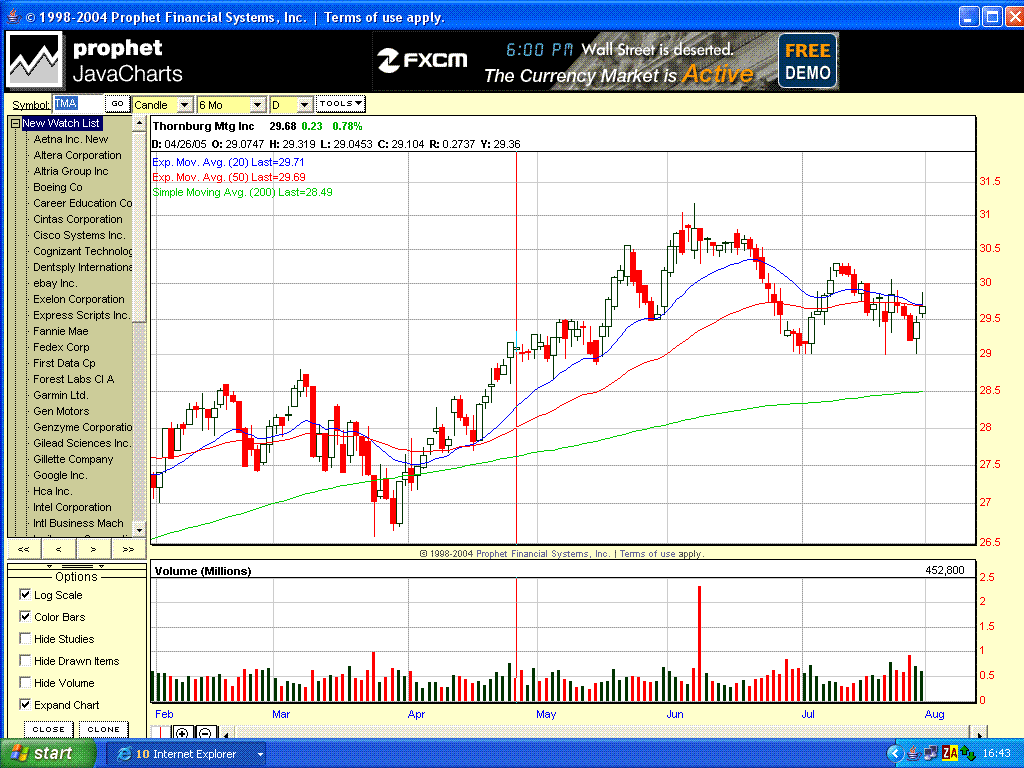
Task: Click the ZoneAlarm ZA tray icon
Action: (x=950, y=754)
